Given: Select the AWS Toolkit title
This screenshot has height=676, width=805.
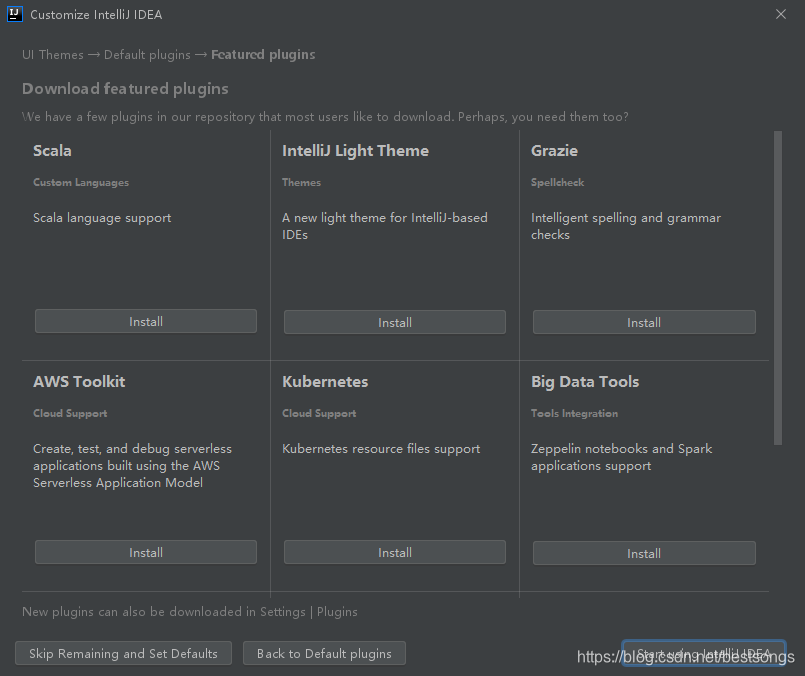Looking at the screenshot, I should 79,381.
